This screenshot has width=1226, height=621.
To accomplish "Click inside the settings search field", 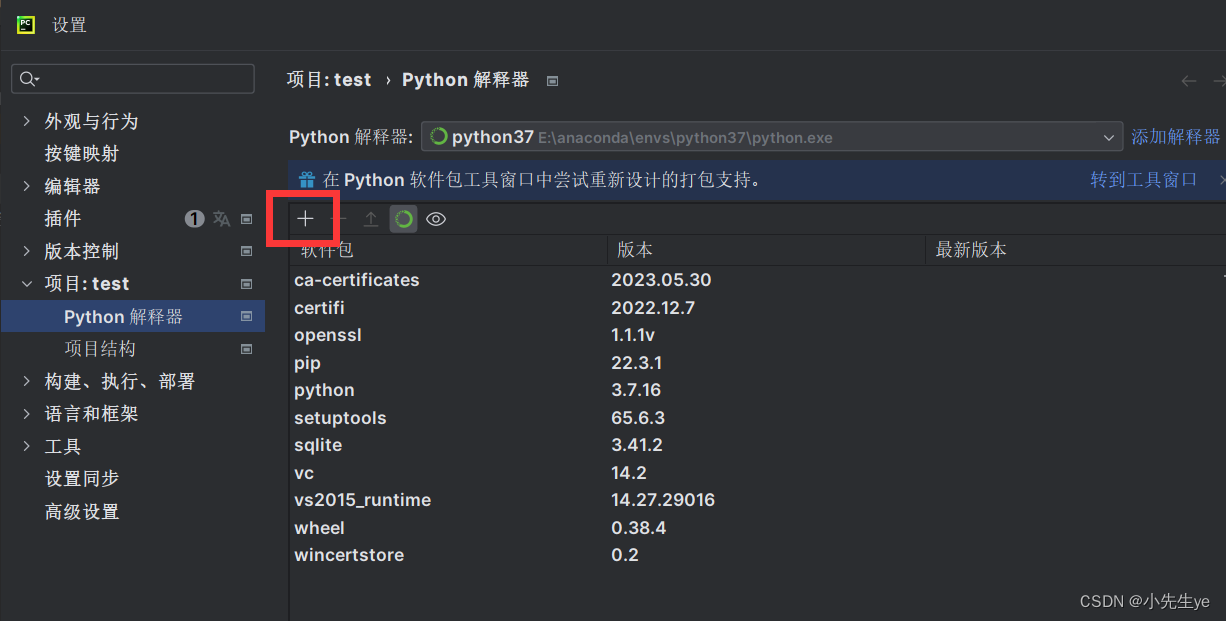I will (x=130, y=77).
